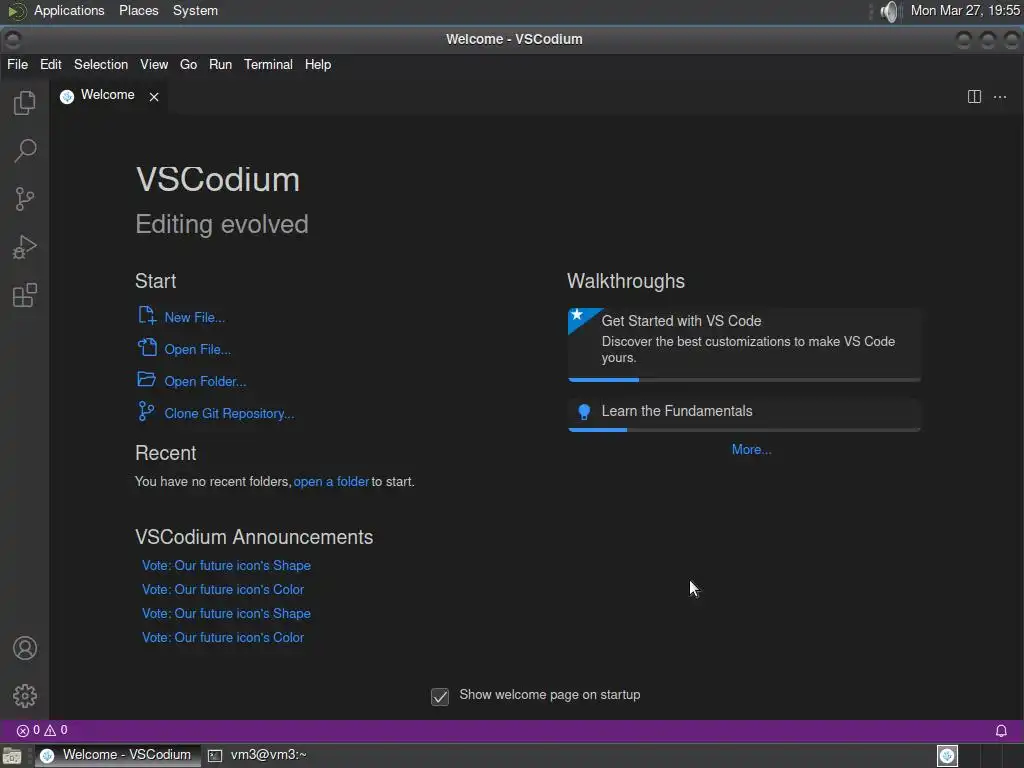This screenshot has width=1024, height=768.
Task: Open the Accounts menu icon
Action: click(25, 648)
